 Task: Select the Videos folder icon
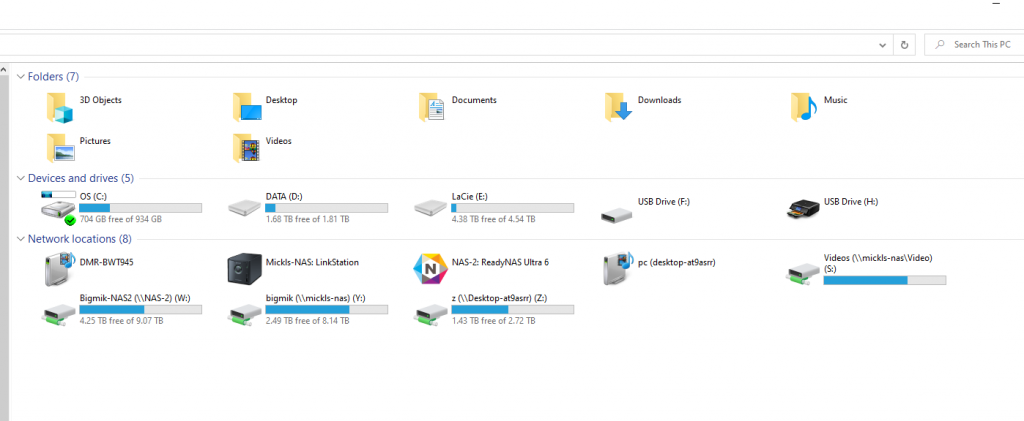coord(246,147)
